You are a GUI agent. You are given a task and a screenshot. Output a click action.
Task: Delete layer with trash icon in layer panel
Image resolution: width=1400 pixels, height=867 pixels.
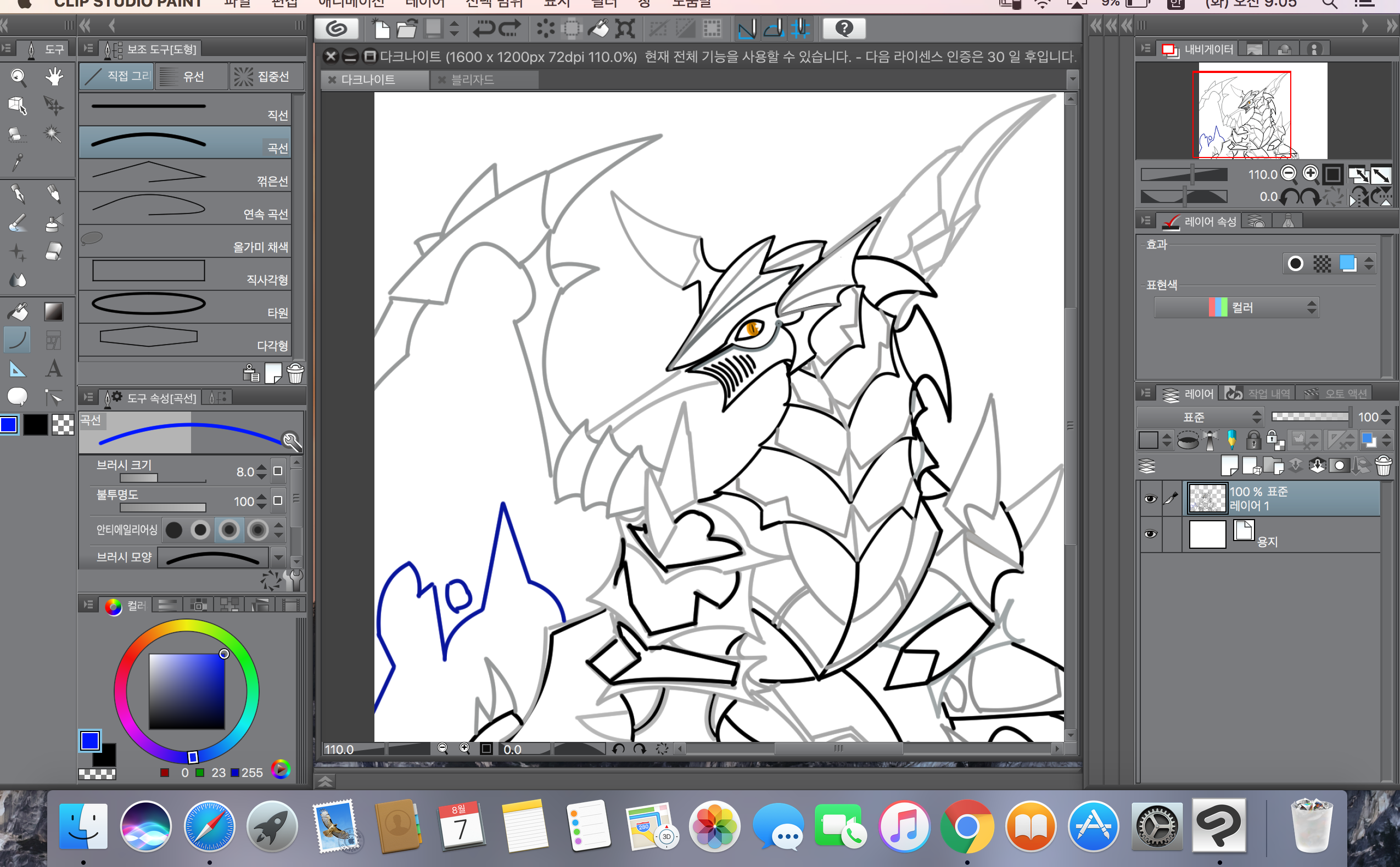tap(1383, 466)
